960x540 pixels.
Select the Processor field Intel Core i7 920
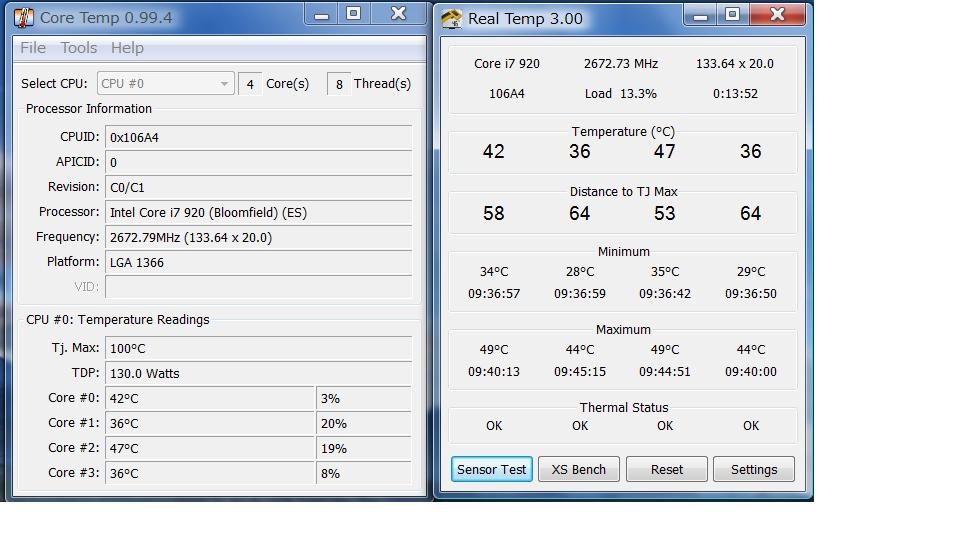[x=258, y=212]
